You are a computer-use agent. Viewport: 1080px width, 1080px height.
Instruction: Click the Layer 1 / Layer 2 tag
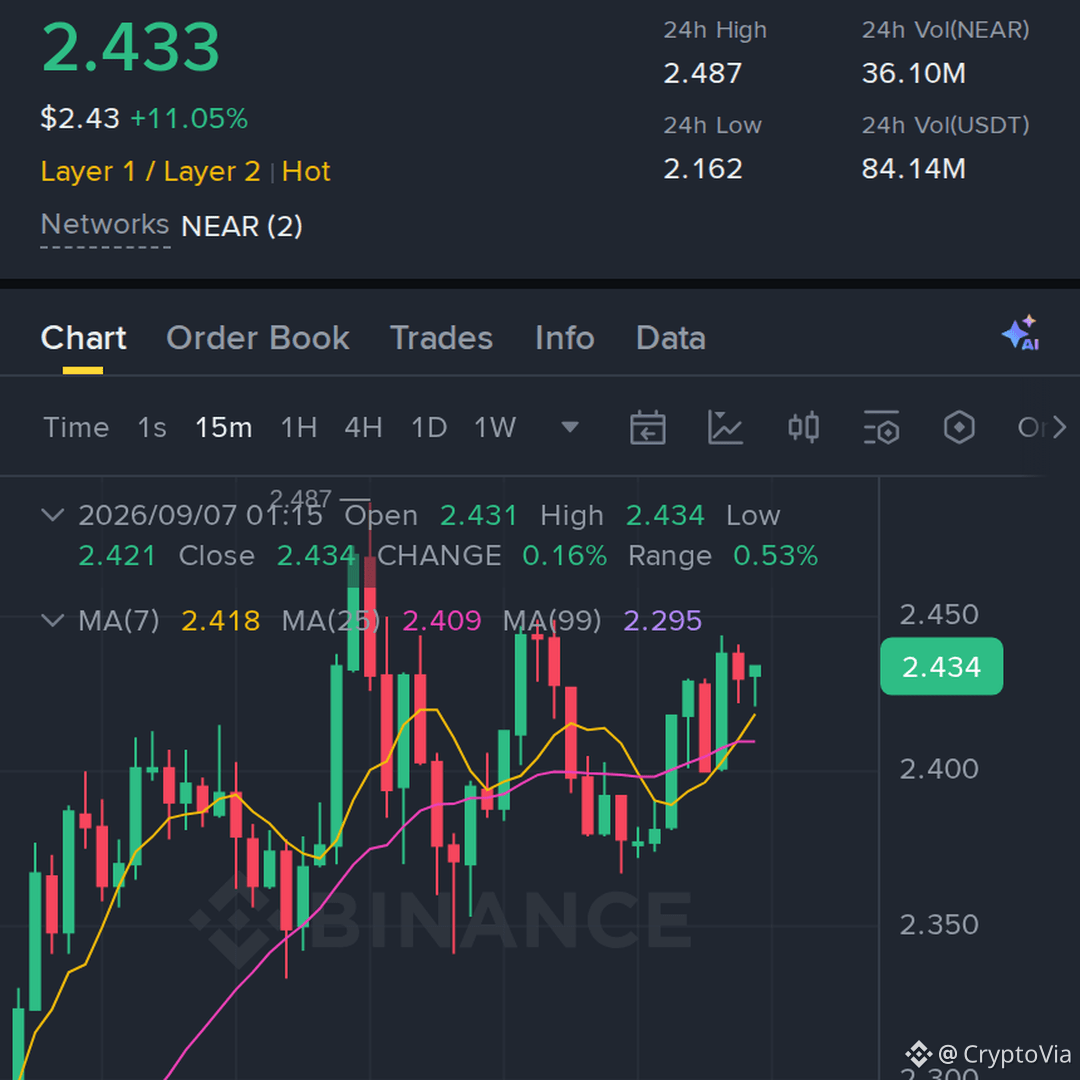coord(150,172)
